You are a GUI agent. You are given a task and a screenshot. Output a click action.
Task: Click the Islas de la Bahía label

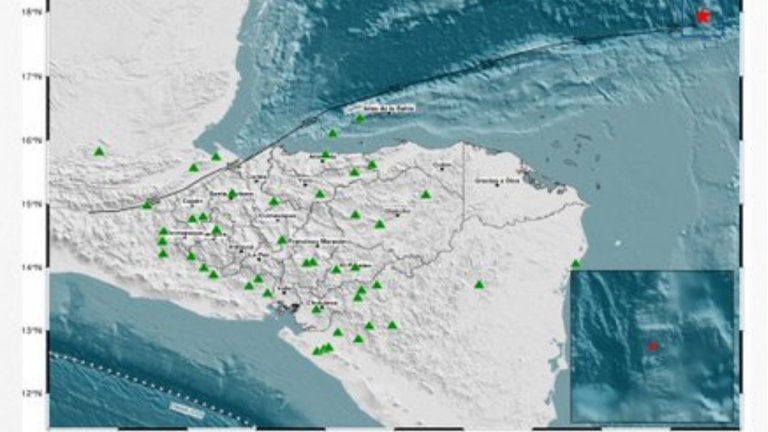[x=388, y=108]
